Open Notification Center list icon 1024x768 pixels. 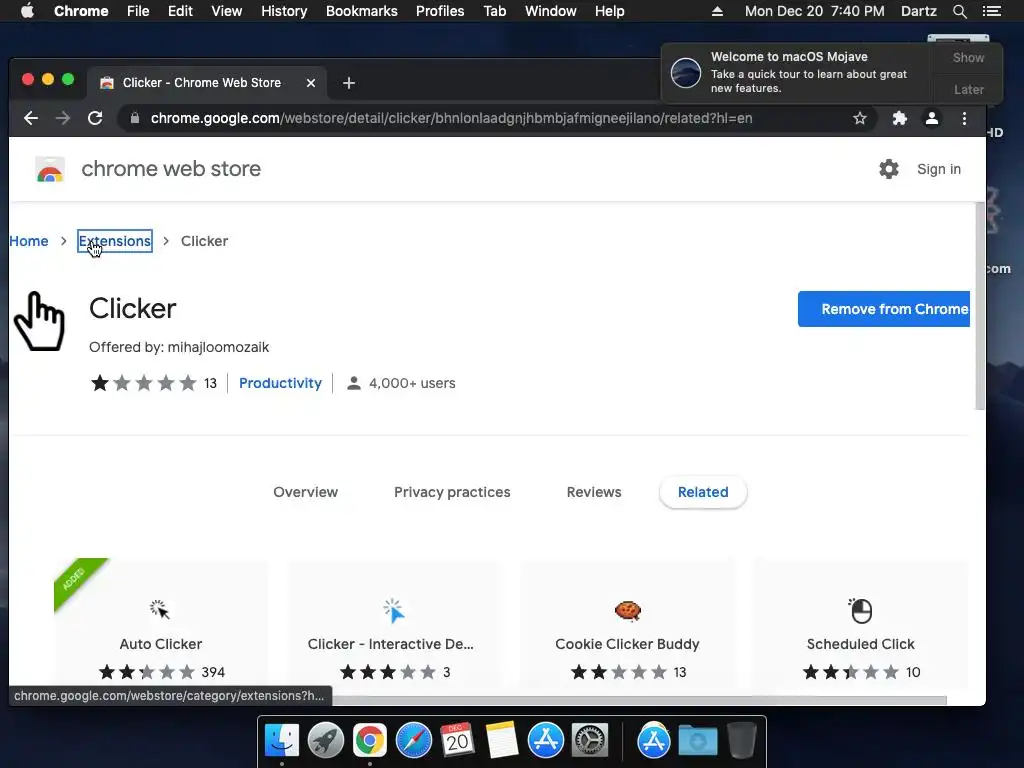click(991, 11)
